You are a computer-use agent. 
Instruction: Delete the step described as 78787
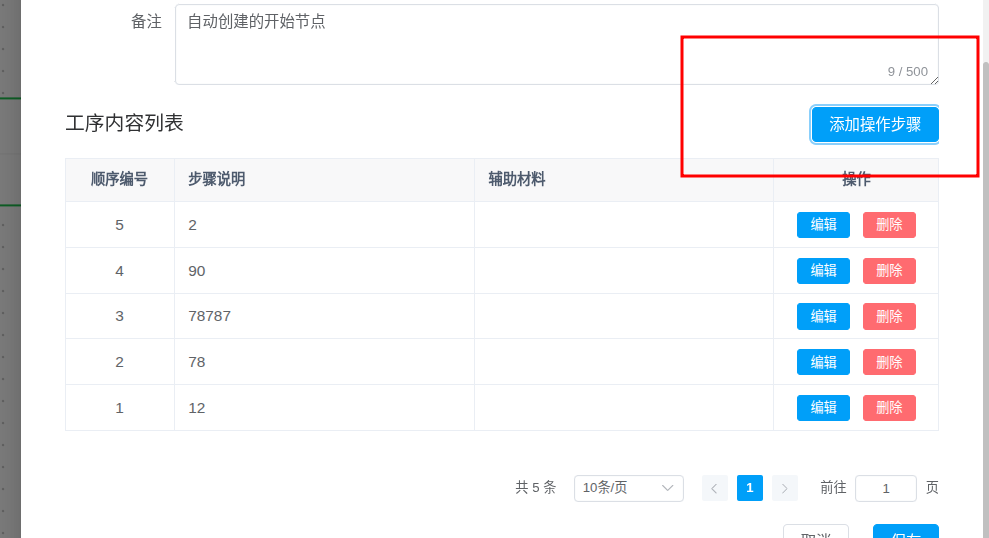(889, 317)
